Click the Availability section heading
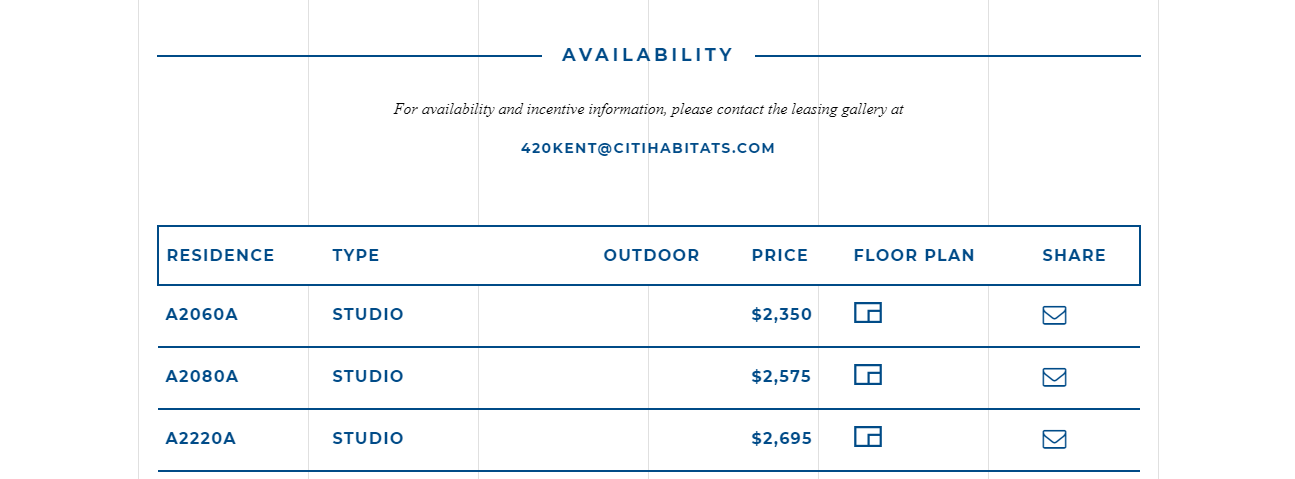Screen dimensions: 1295x479 648,55
